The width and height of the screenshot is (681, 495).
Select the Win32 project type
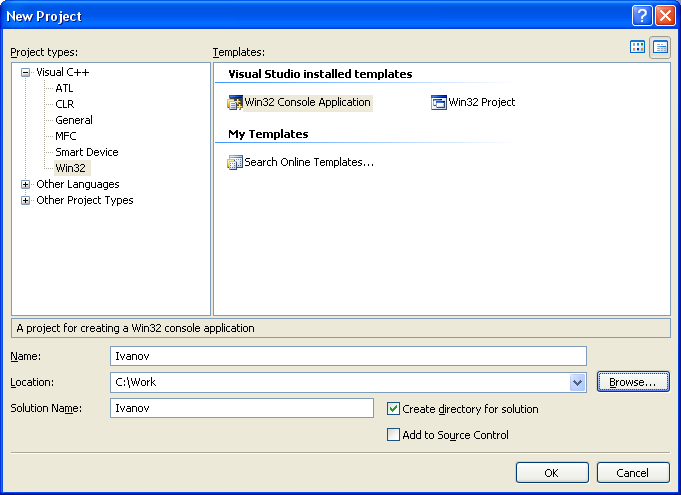click(x=71, y=168)
